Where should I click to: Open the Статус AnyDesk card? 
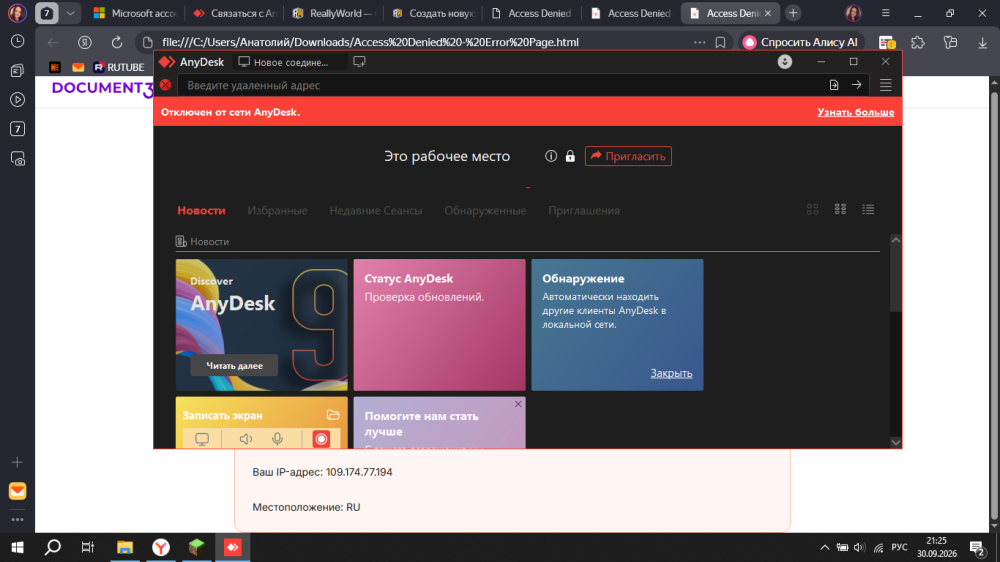439,325
